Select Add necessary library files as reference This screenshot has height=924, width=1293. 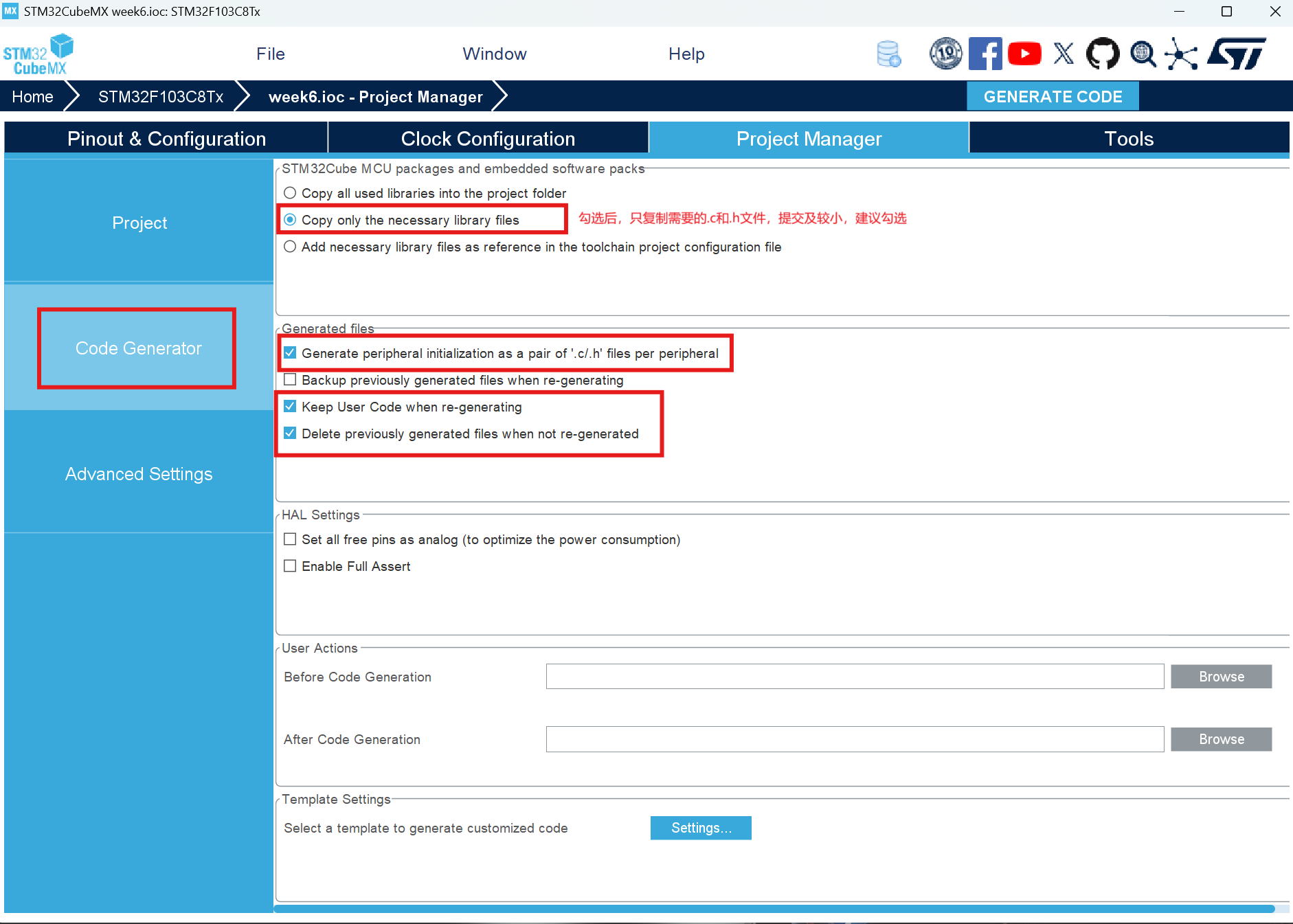click(x=290, y=247)
